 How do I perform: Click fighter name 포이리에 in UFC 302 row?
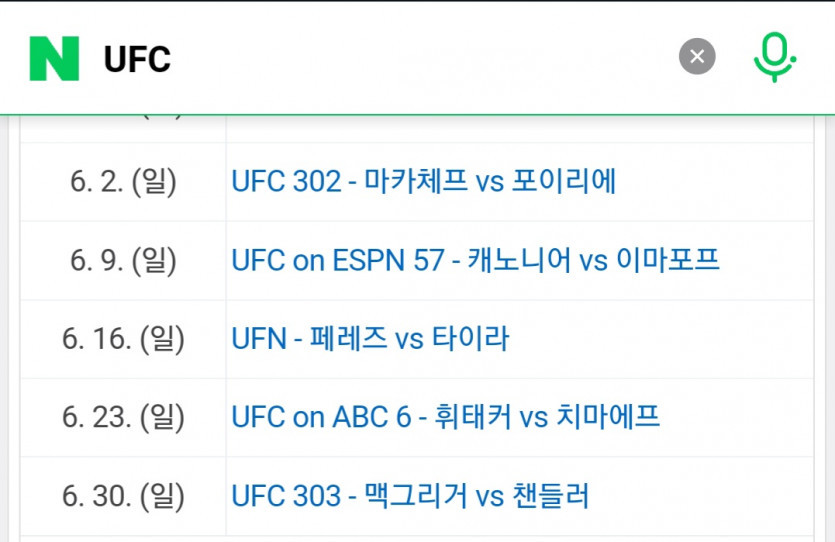pyautogui.click(x=563, y=181)
